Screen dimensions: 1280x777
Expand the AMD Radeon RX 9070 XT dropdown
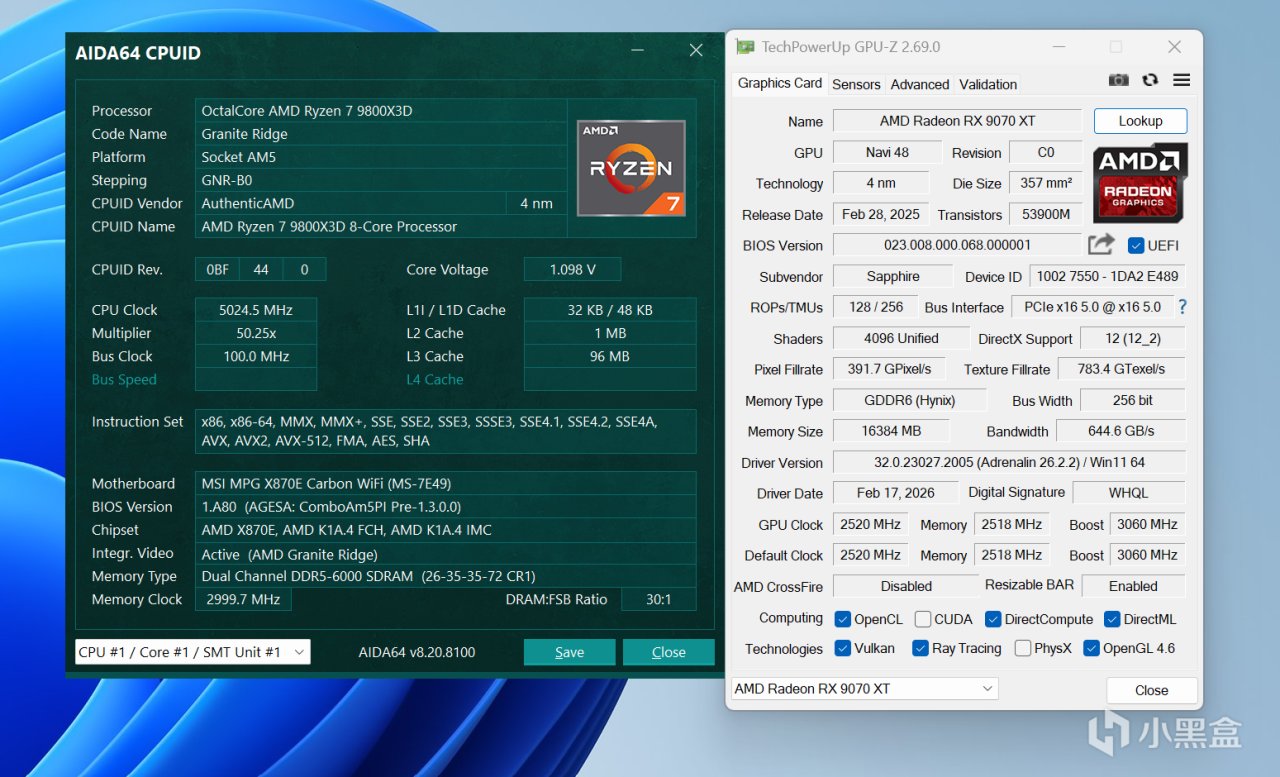click(864, 689)
